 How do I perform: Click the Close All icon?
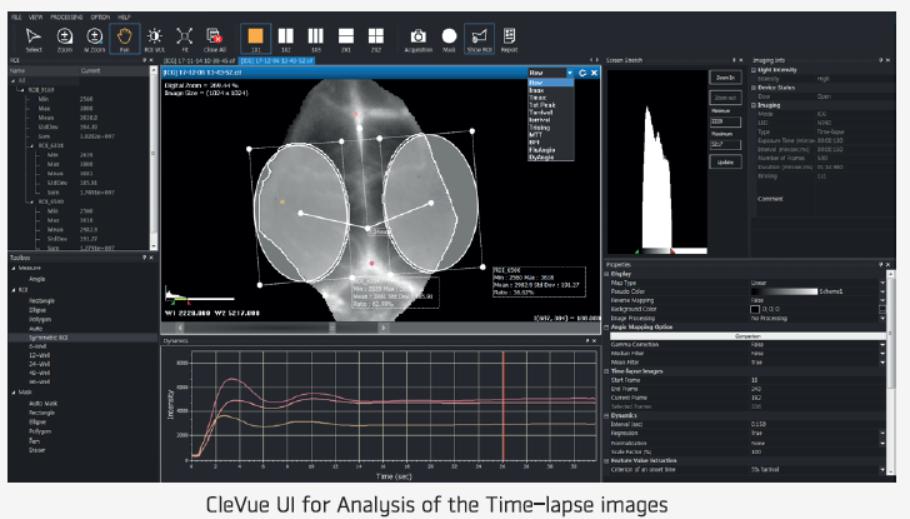(214, 37)
